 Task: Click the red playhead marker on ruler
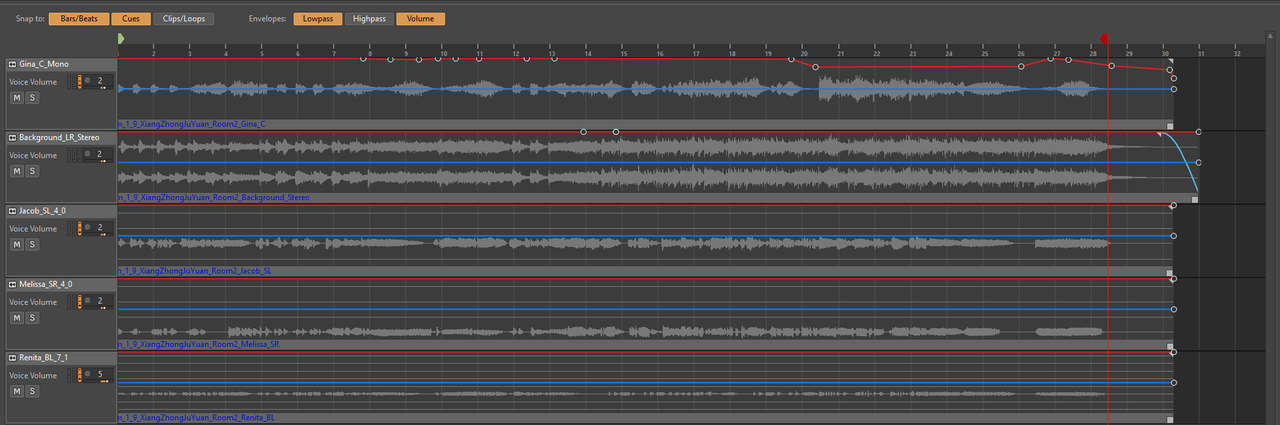(1105, 39)
